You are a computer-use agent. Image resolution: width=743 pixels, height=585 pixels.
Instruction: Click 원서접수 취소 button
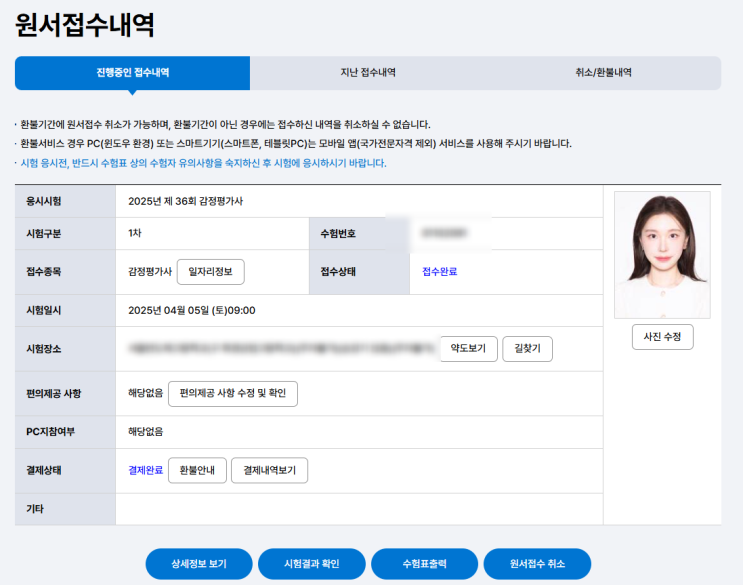point(537,564)
